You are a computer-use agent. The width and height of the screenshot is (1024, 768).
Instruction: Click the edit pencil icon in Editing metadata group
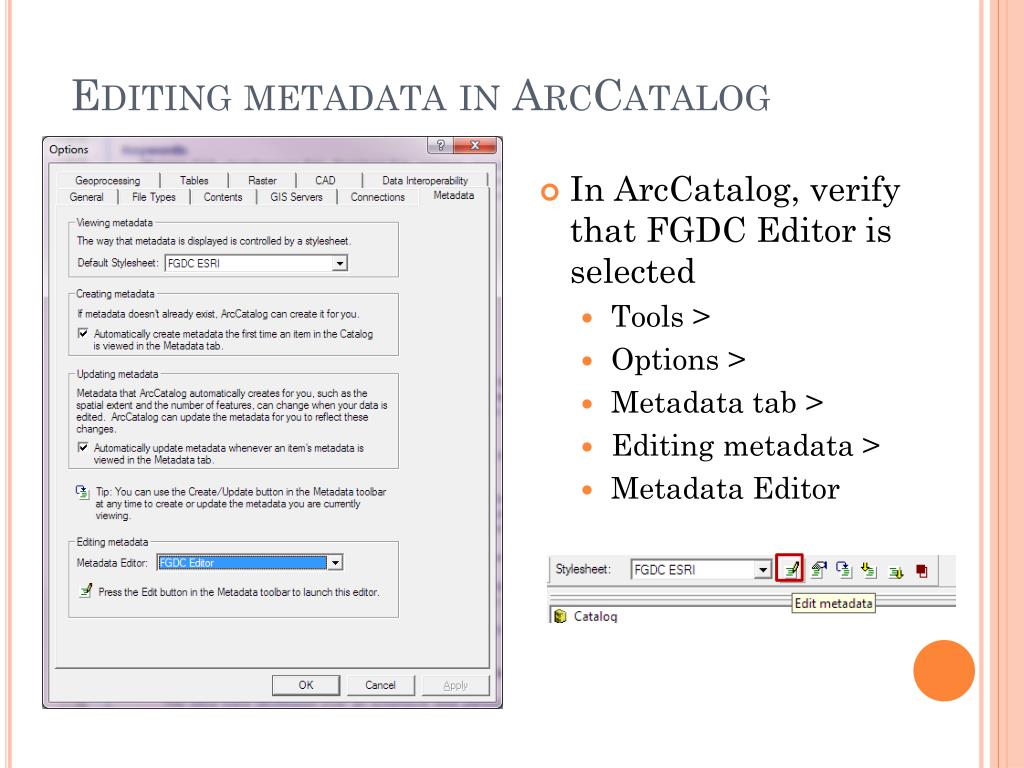85,591
